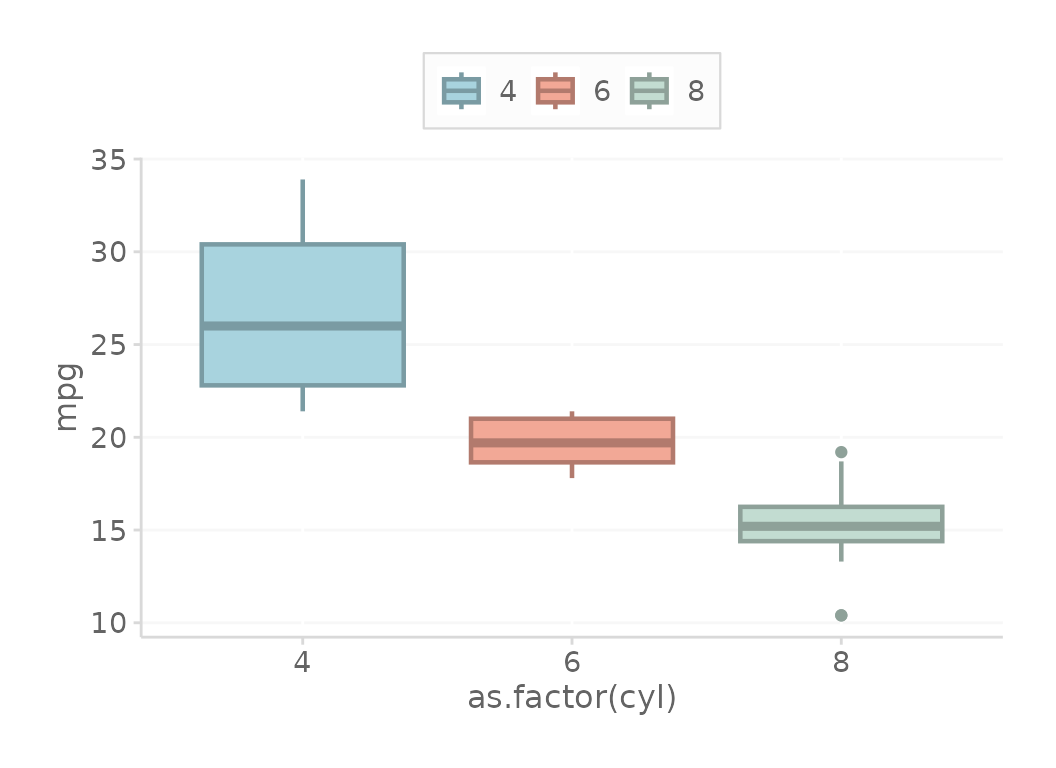Select the upper outlier dot of cylinder 8
Screen dimensions: 1056x768
pos(840,452)
